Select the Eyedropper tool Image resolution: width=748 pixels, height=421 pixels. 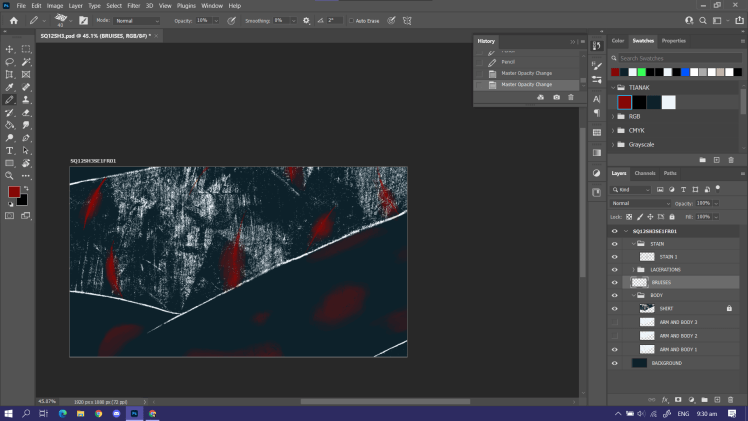pos(10,87)
